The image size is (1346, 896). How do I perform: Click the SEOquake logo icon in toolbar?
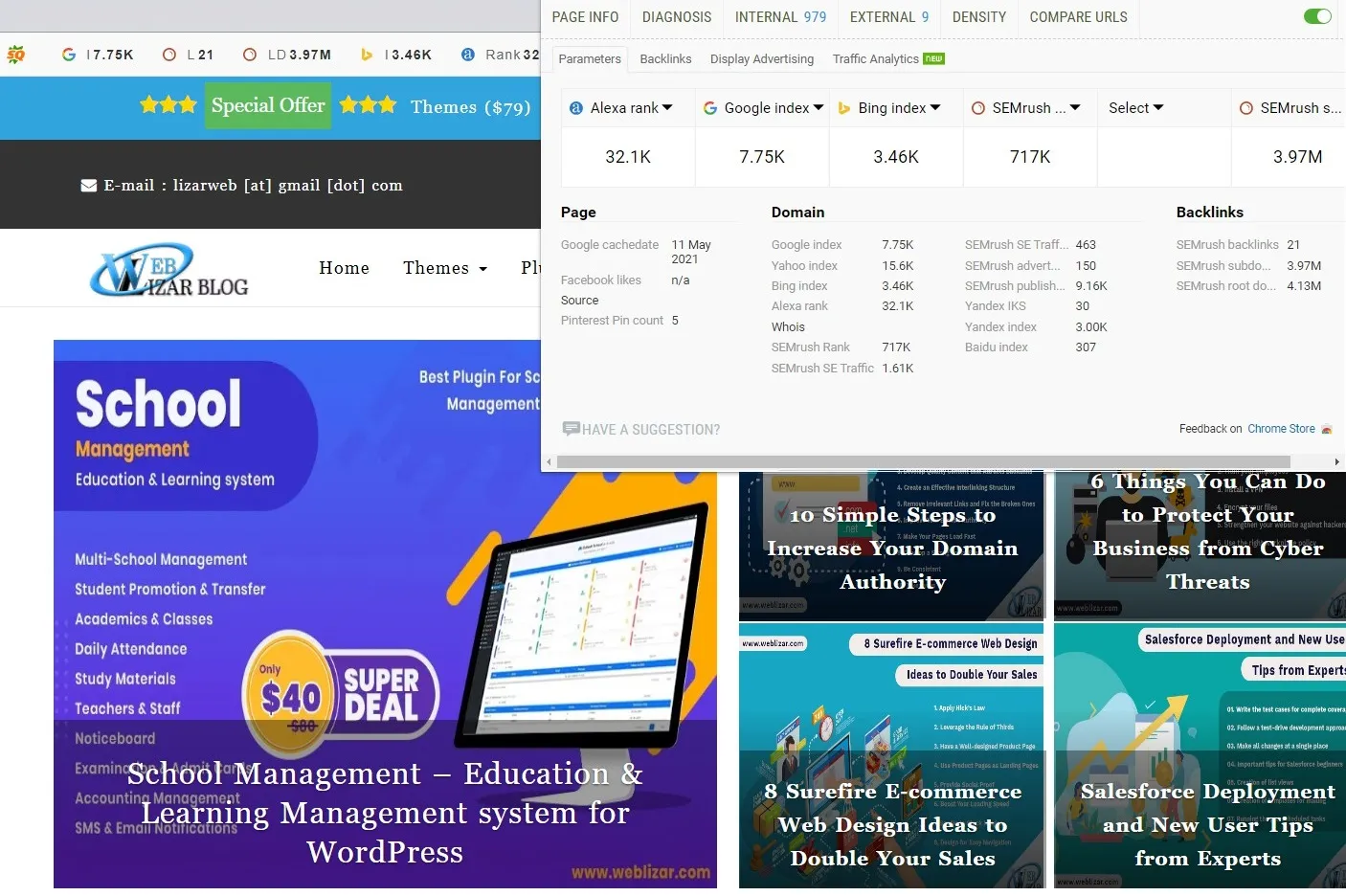[15, 55]
